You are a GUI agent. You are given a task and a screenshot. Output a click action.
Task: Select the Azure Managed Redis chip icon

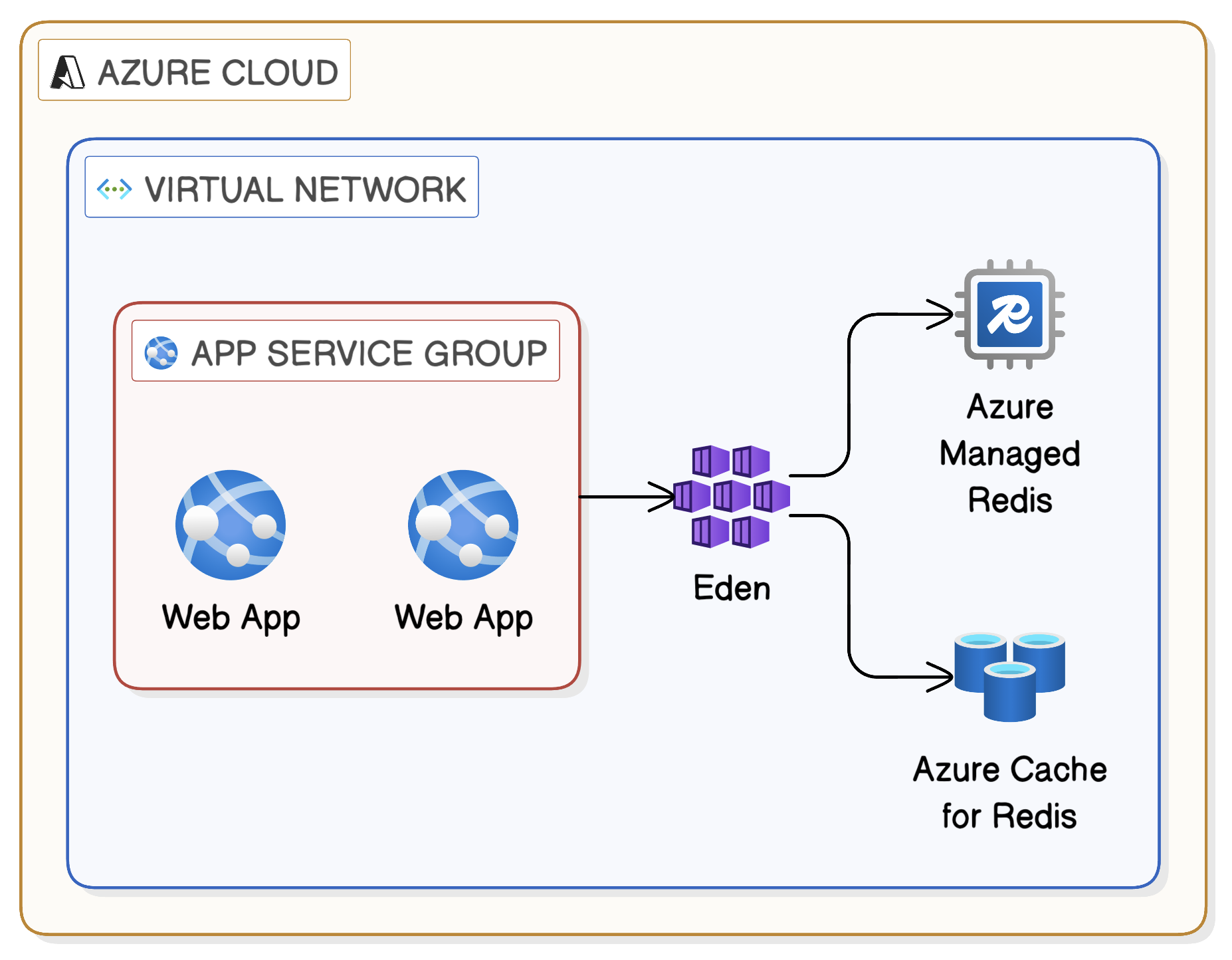coord(1009,314)
